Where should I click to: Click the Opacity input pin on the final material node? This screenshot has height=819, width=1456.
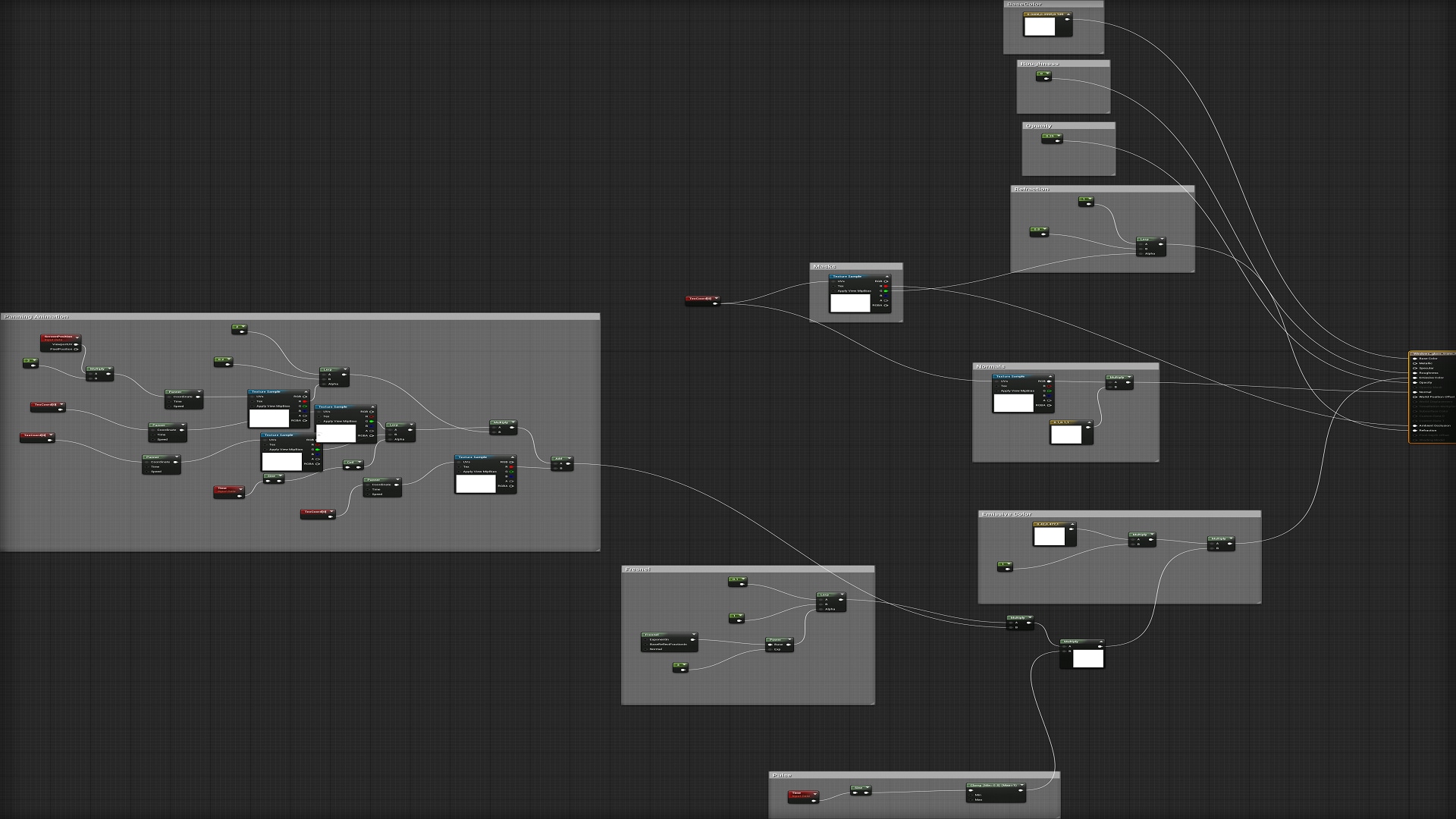click(1415, 382)
